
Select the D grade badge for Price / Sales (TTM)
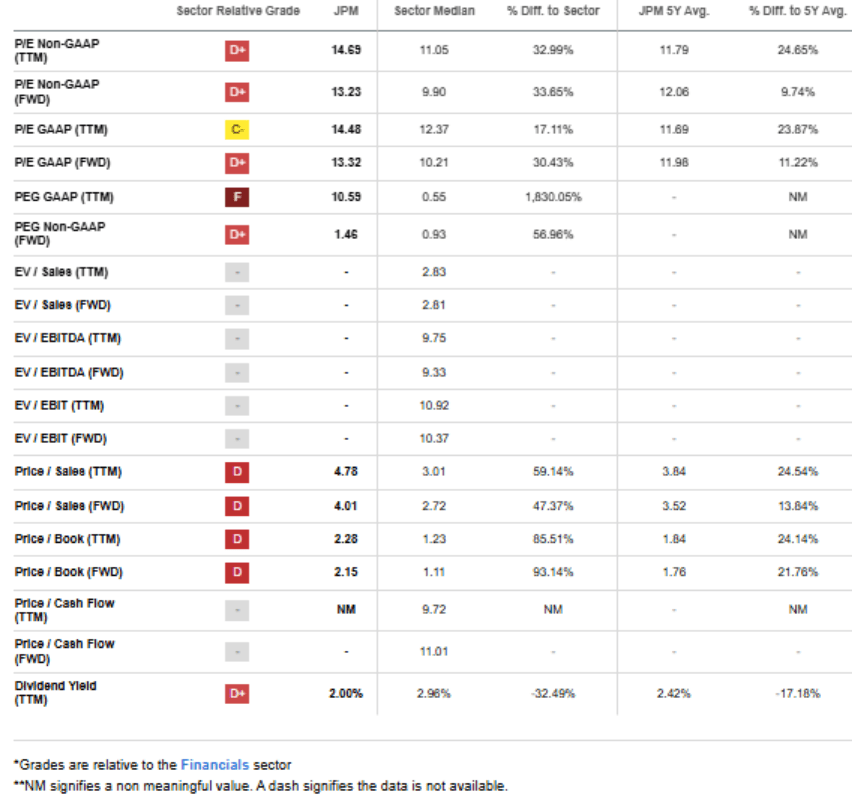coord(237,472)
